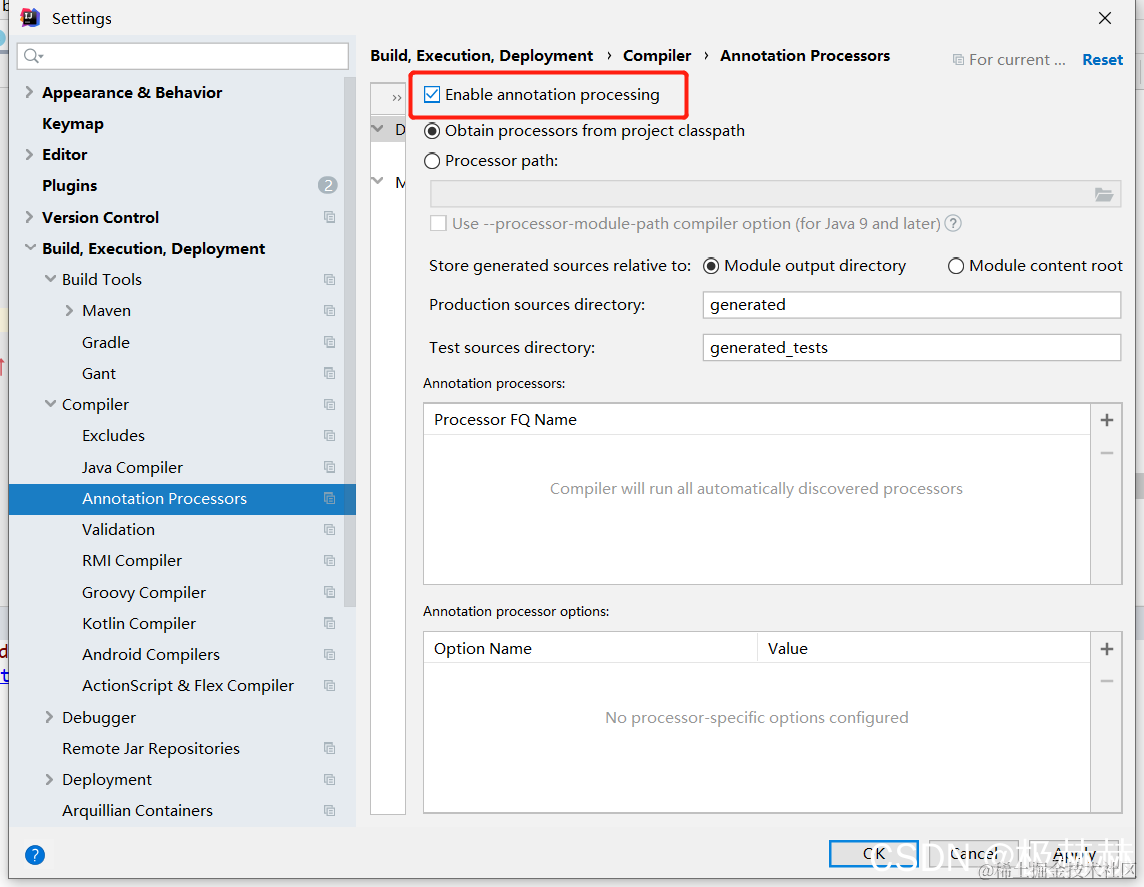Click the Plugins update count badge

pos(328,185)
